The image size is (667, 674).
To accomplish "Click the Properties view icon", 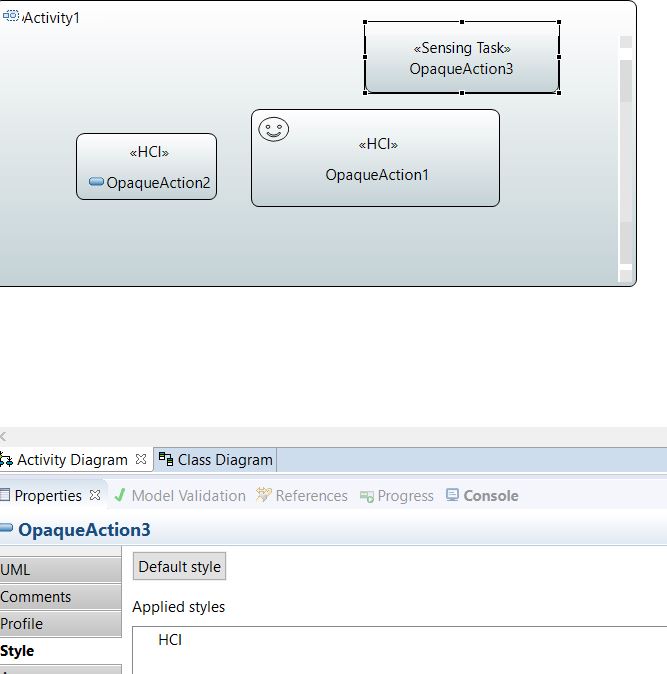I will click(5, 495).
